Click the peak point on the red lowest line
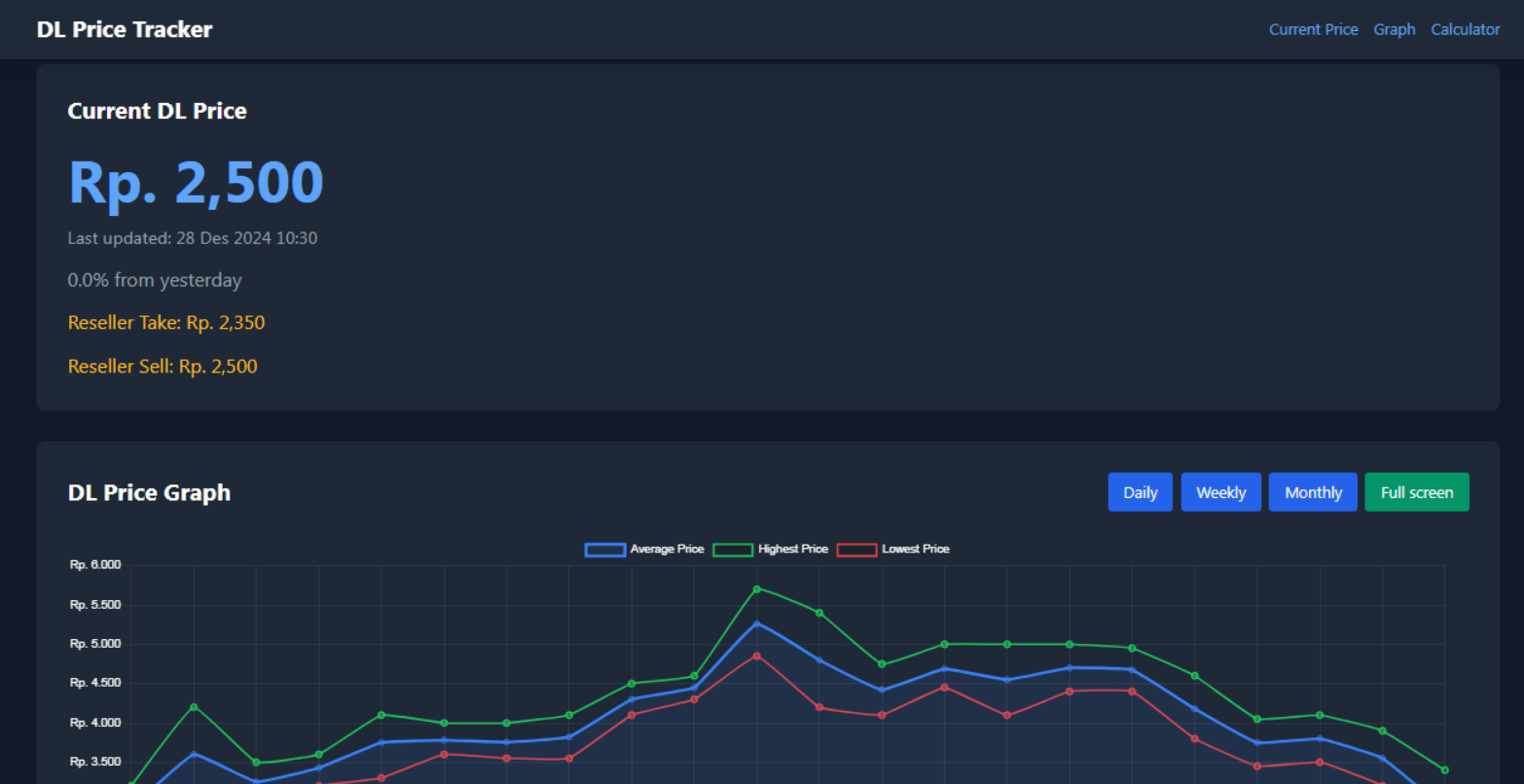This screenshot has height=784, width=1524. pos(756,656)
